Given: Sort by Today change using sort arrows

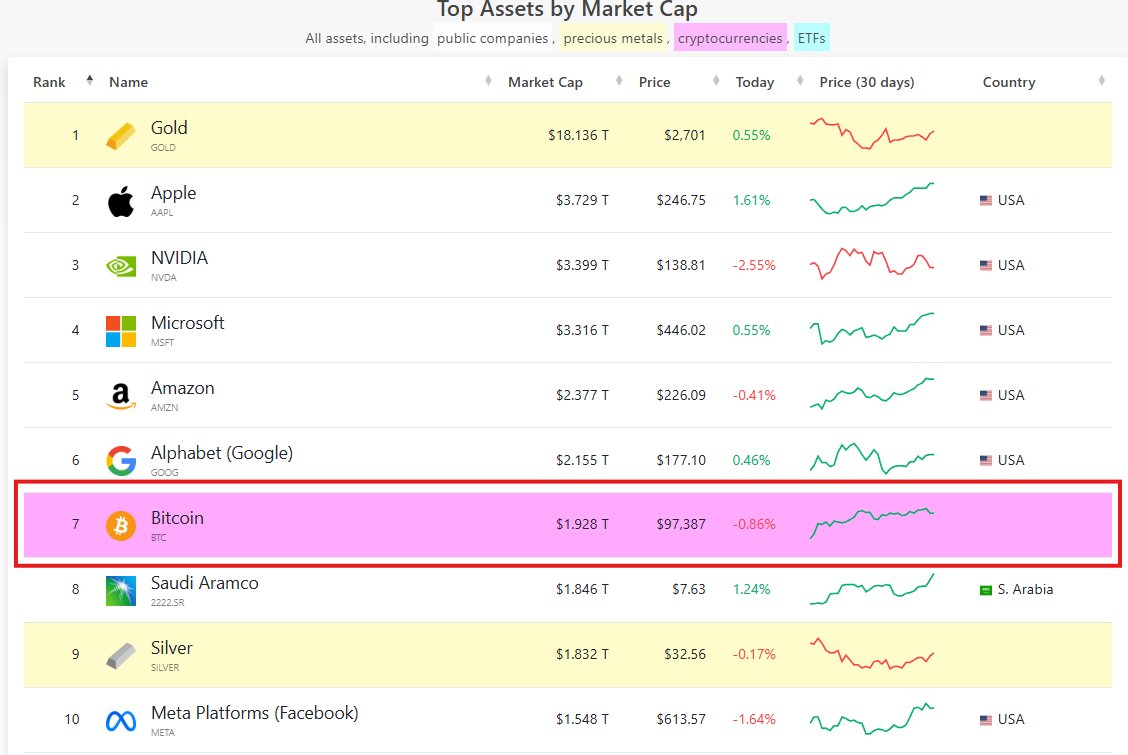Looking at the screenshot, I should point(800,81).
